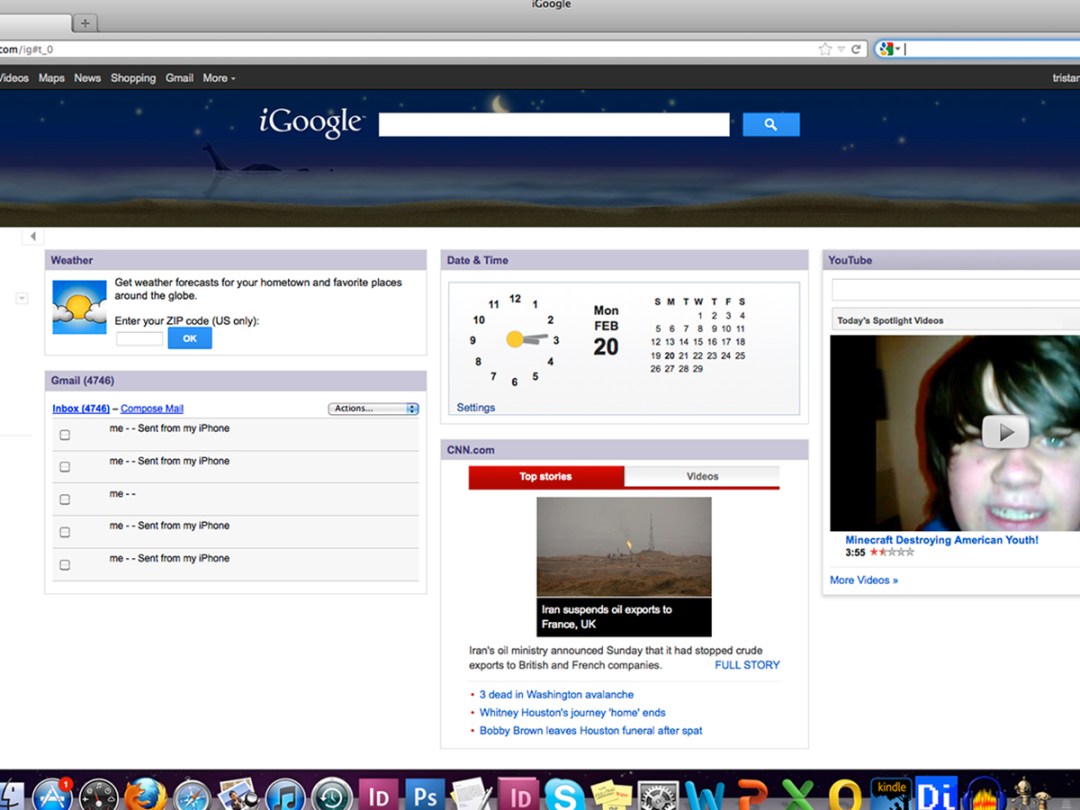The width and height of the screenshot is (1080, 810).
Task: Click the ZIP code input field
Action: click(139, 338)
